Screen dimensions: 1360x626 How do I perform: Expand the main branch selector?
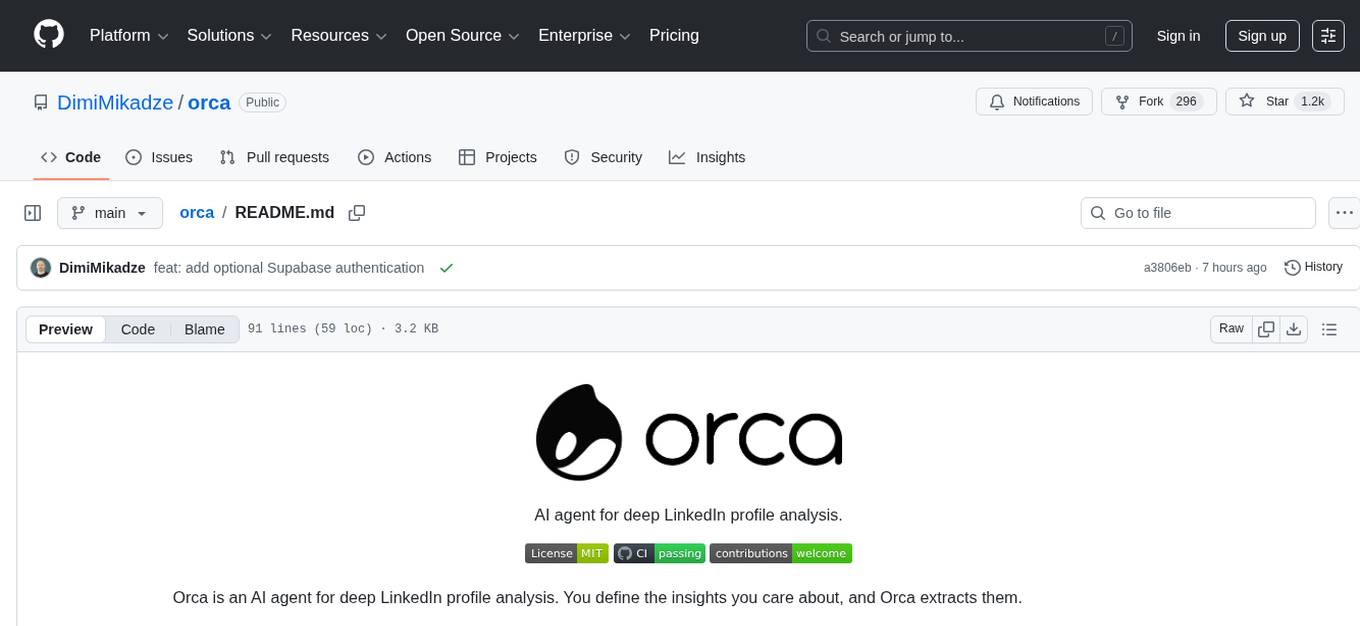click(110, 212)
